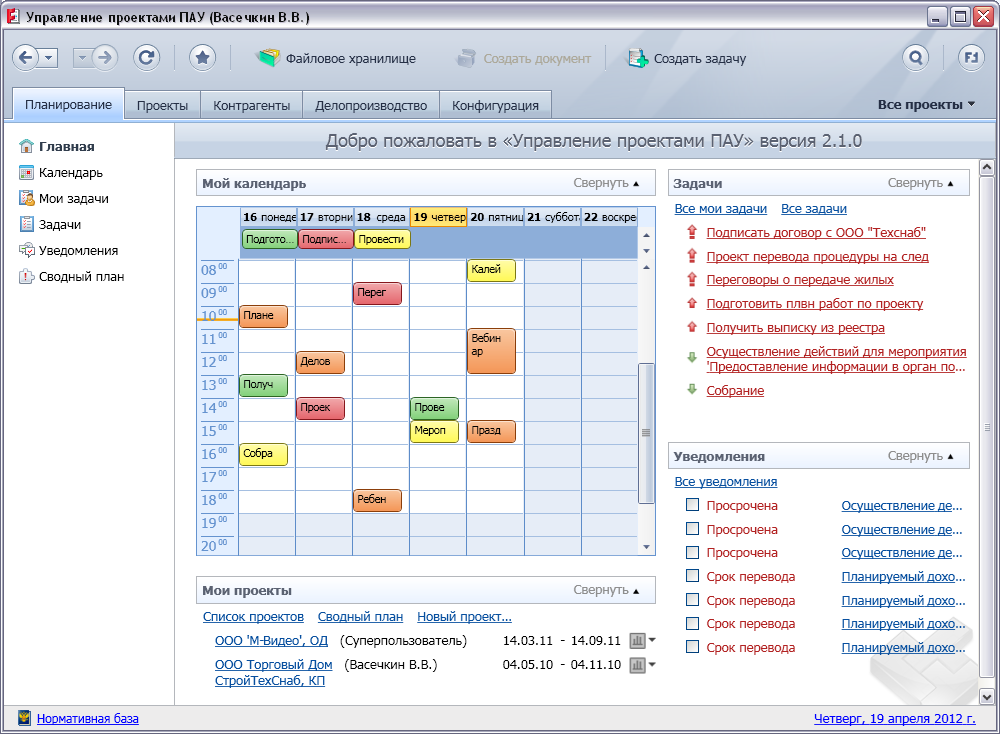Open dropdown arrow for ООО 'М-Видео' project
Viewport: 1000px width, 734px height.
point(652,640)
